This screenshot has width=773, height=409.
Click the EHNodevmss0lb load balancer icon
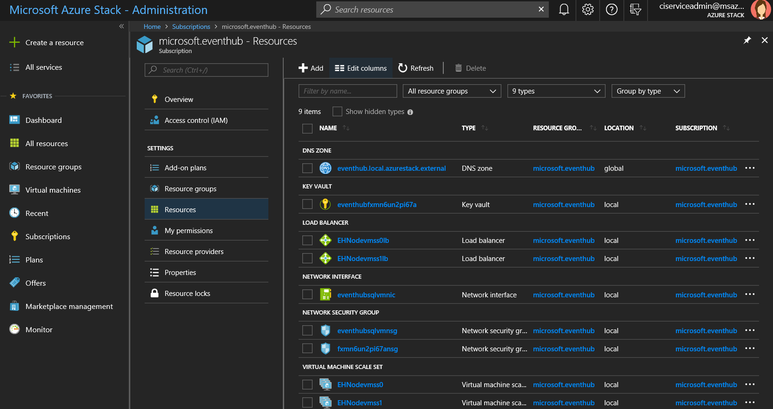click(325, 240)
